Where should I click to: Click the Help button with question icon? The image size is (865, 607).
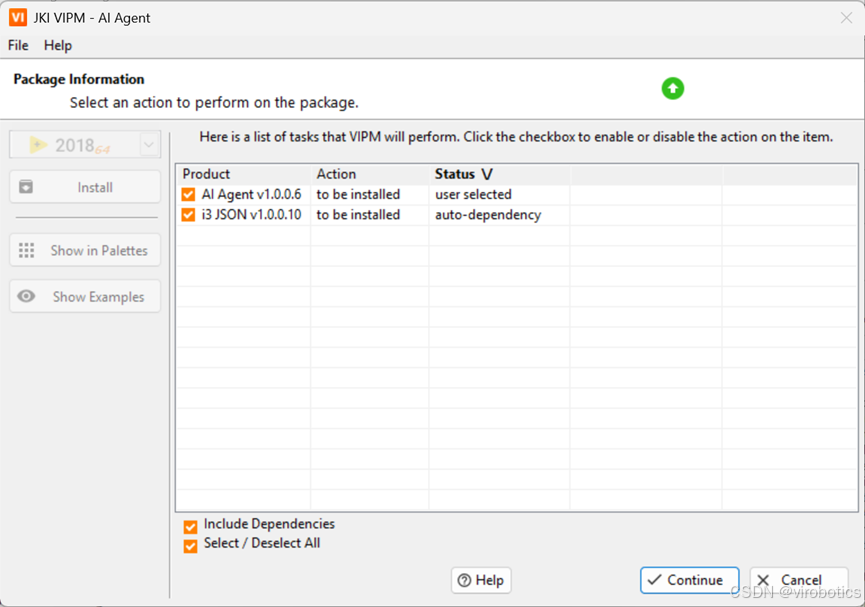coord(481,580)
